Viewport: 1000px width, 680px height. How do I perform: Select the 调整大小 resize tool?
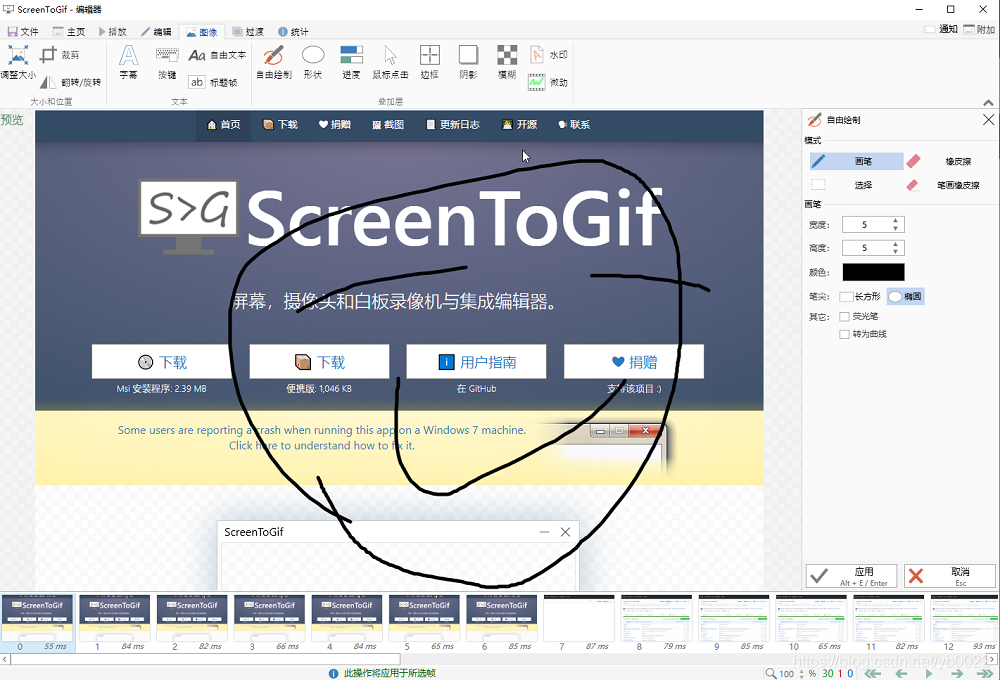18,63
